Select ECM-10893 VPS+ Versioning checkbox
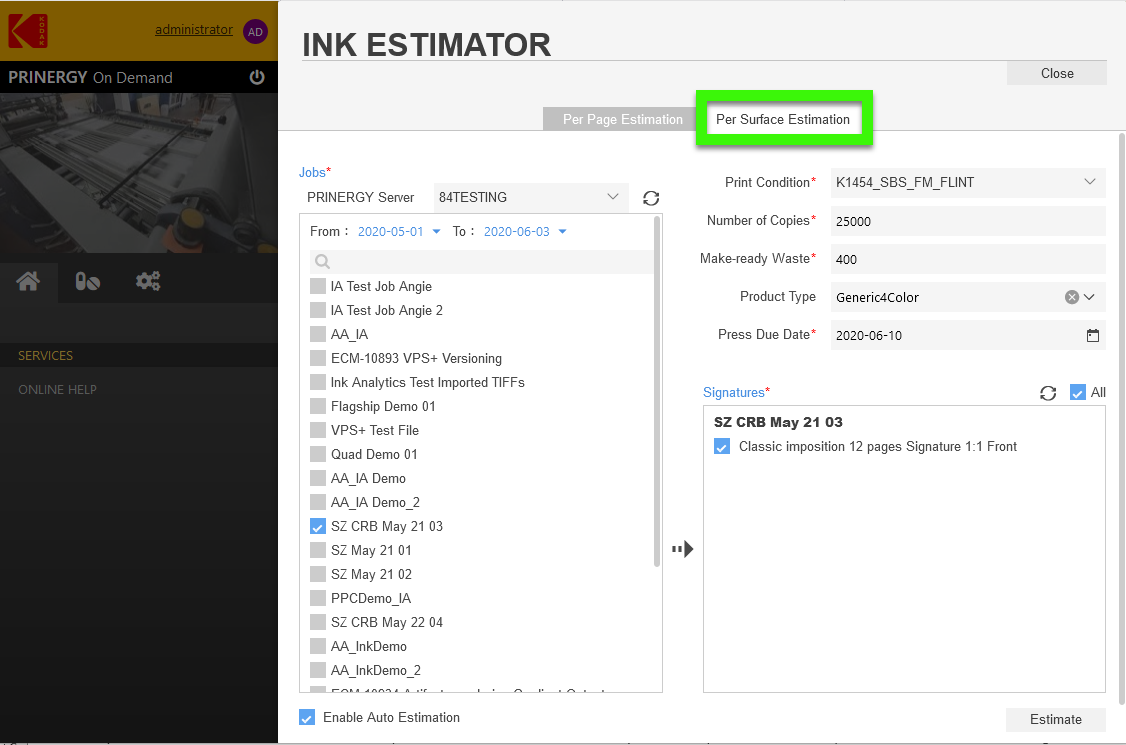 coord(317,358)
